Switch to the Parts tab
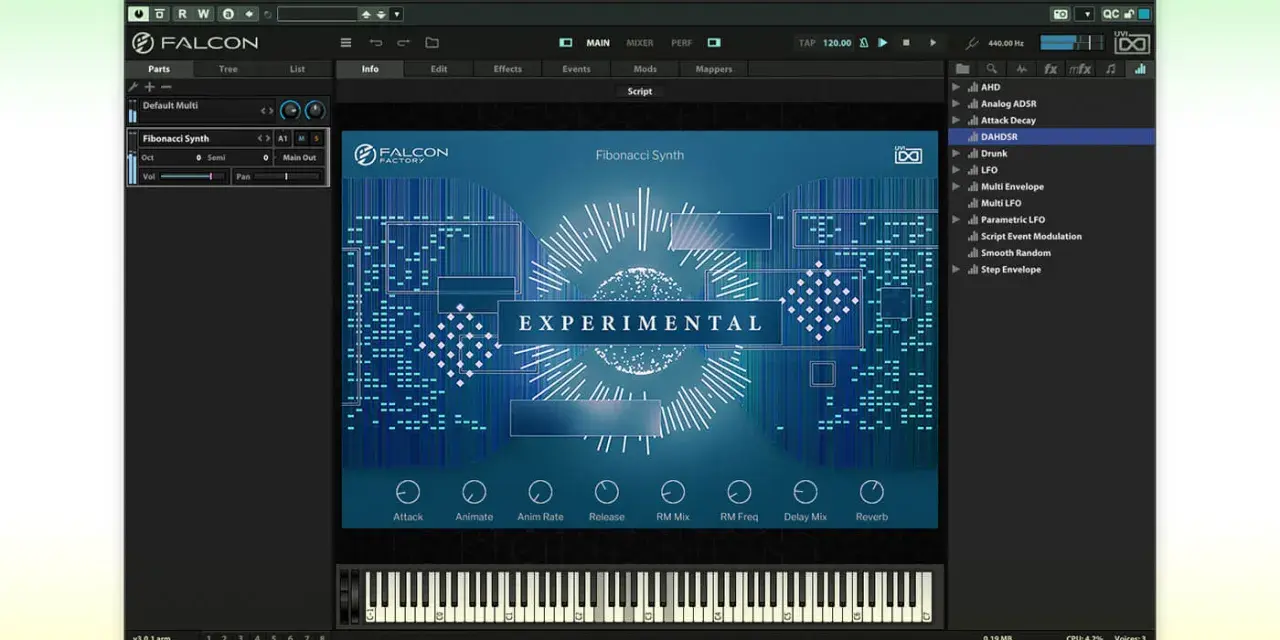Screen dimensions: 1280x640 pyautogui.click(x=159, y=69)
